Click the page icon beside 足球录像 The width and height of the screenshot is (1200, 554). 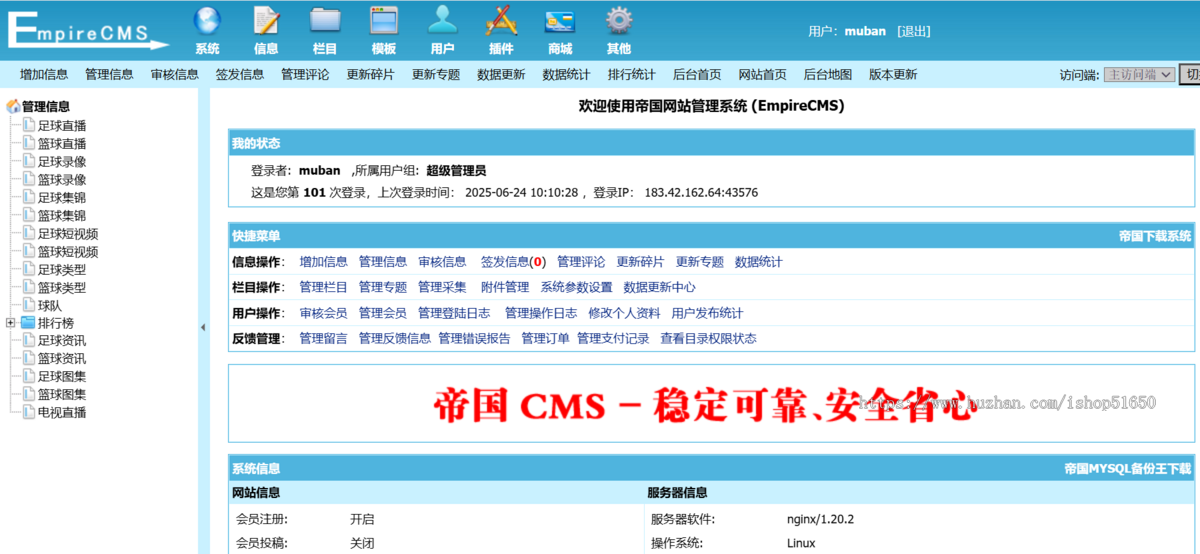(29, 161)
